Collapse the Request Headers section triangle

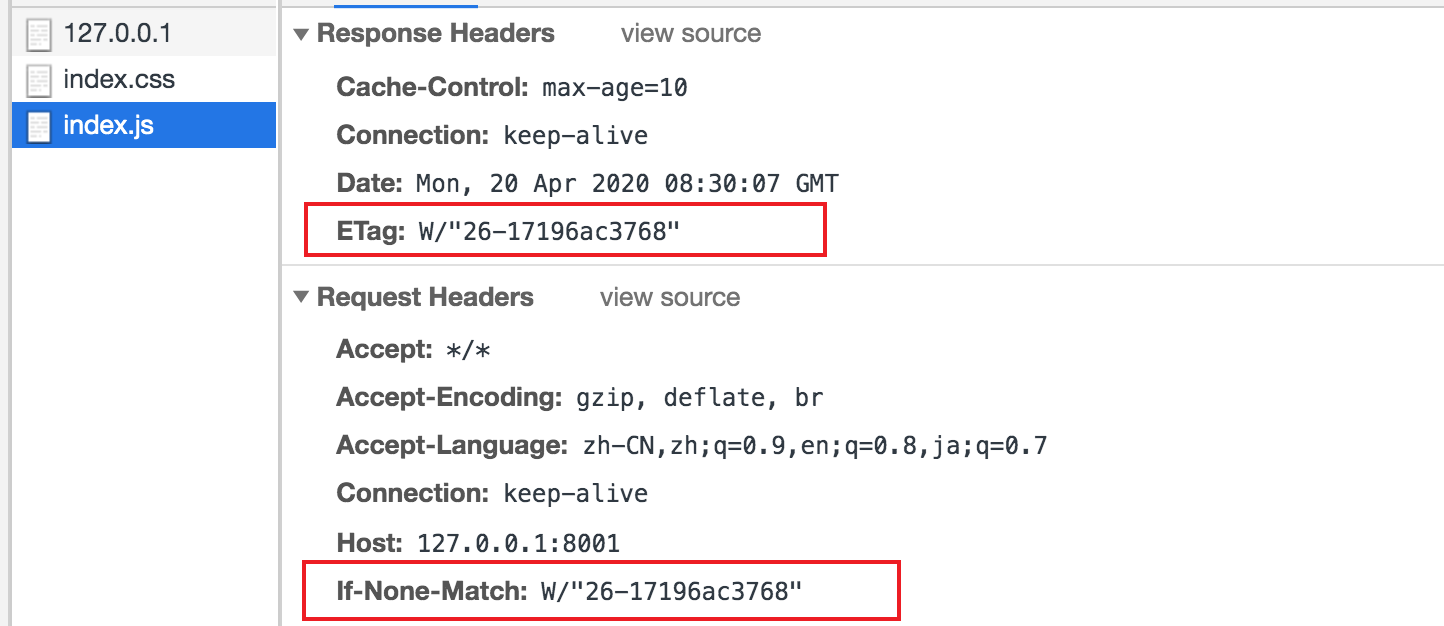tap(301, 298)
